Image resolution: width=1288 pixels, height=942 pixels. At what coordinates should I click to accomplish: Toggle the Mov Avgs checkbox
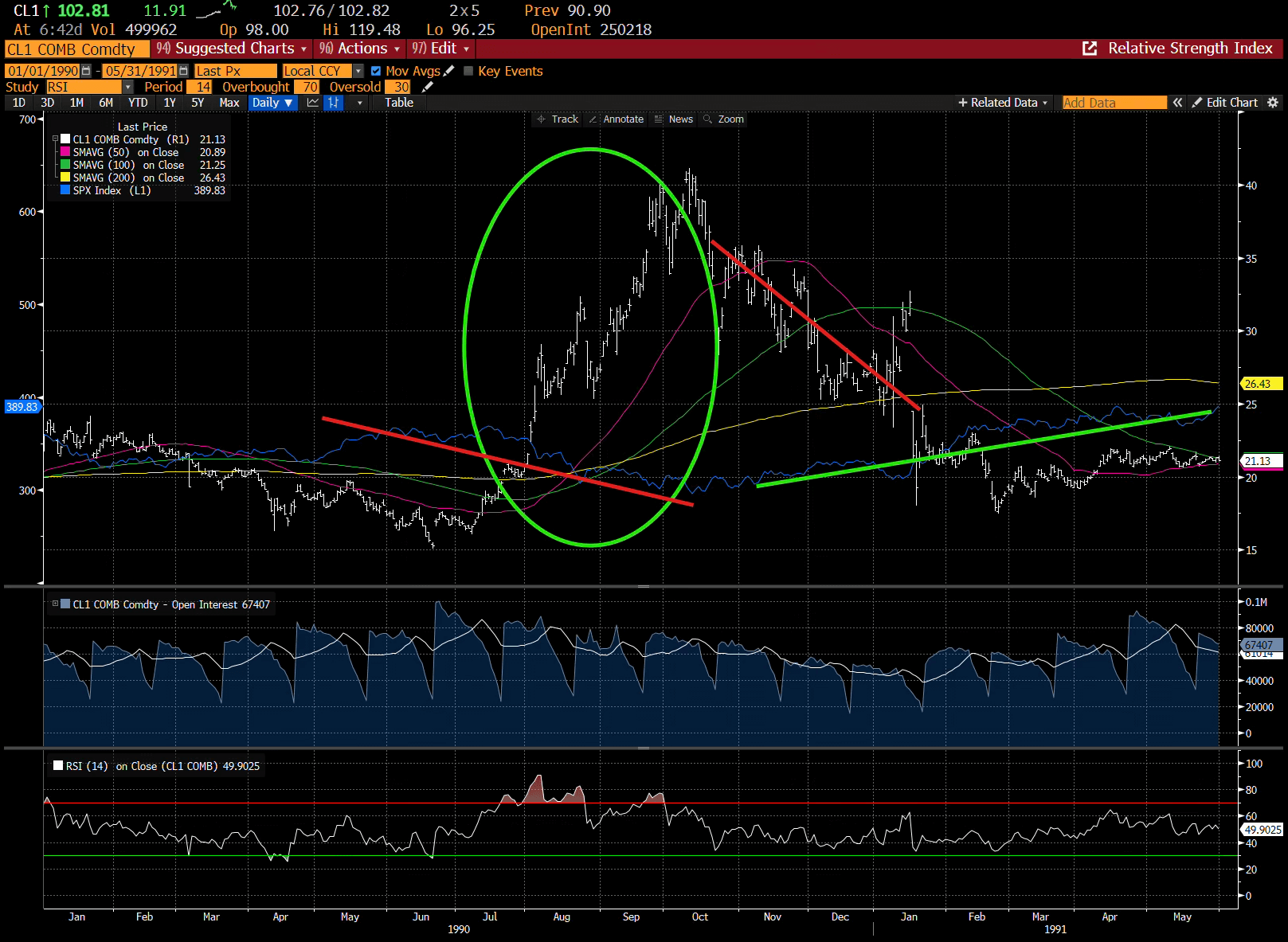(376, 71)
